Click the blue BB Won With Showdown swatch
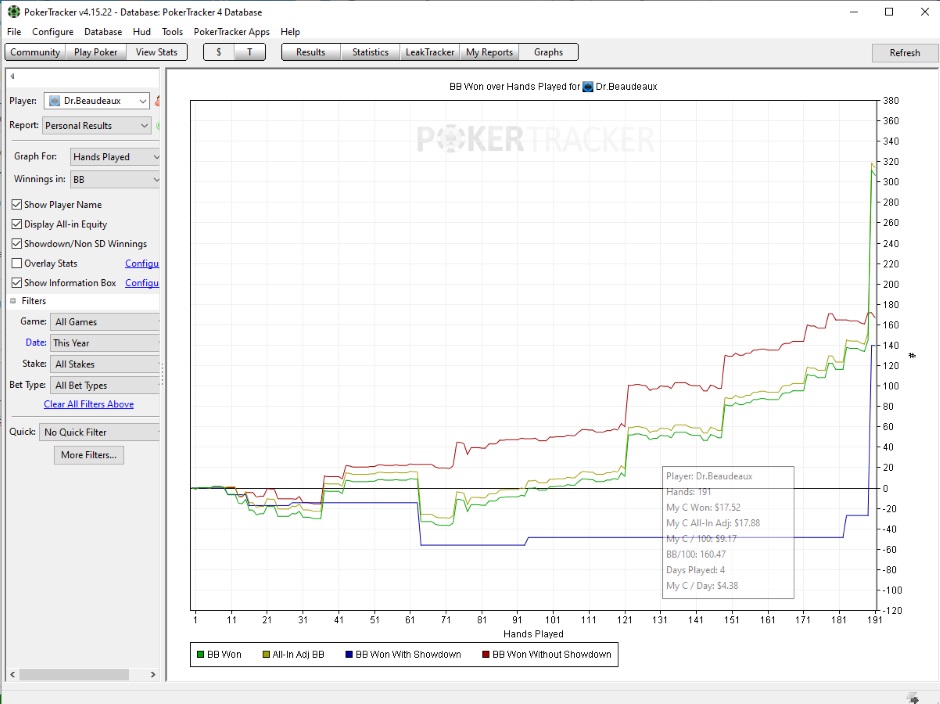This screenshot has height=704, width=940. pyautogui.click(x=349, y=654)
